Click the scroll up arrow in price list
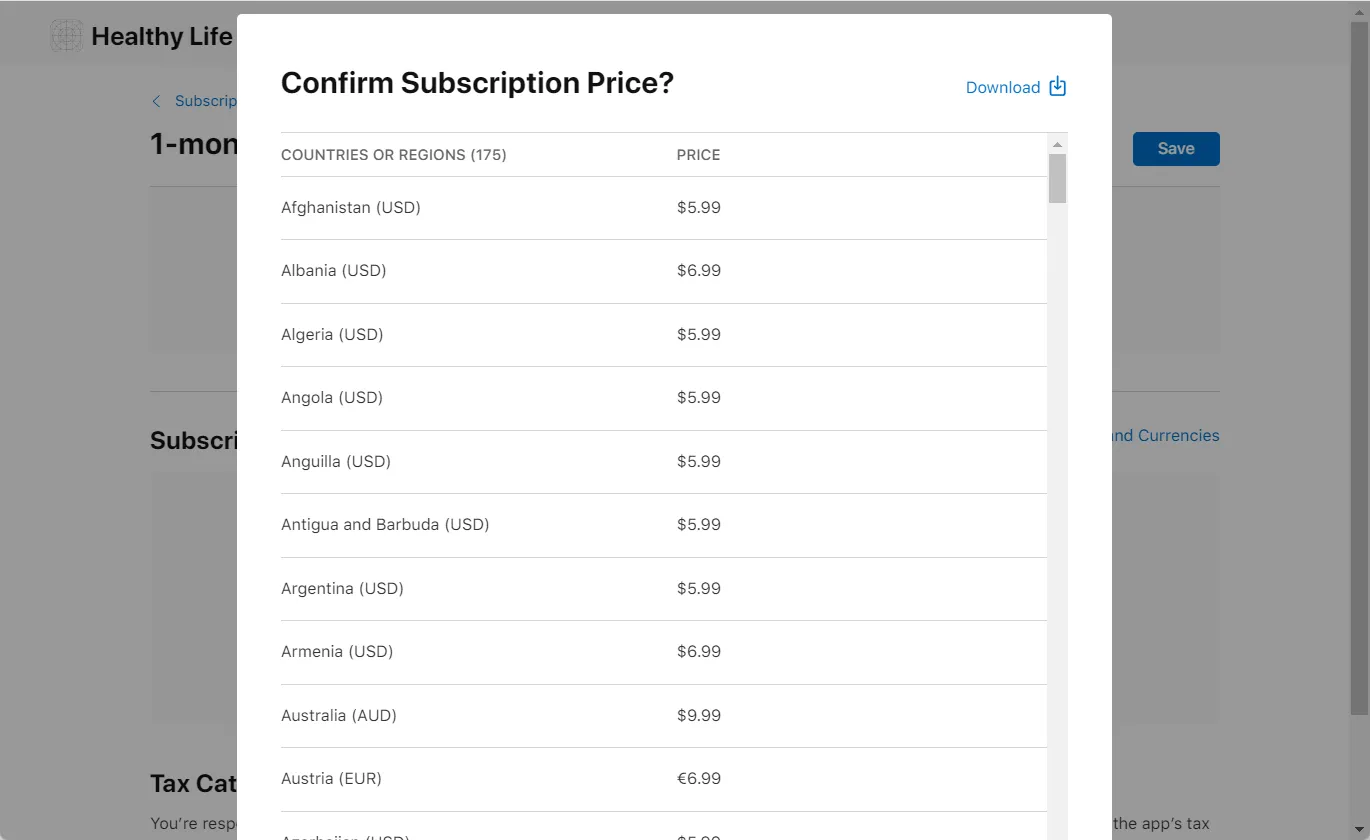Screen dimensions: 1370x840 pyautogui.click(x=1057, y=145)
